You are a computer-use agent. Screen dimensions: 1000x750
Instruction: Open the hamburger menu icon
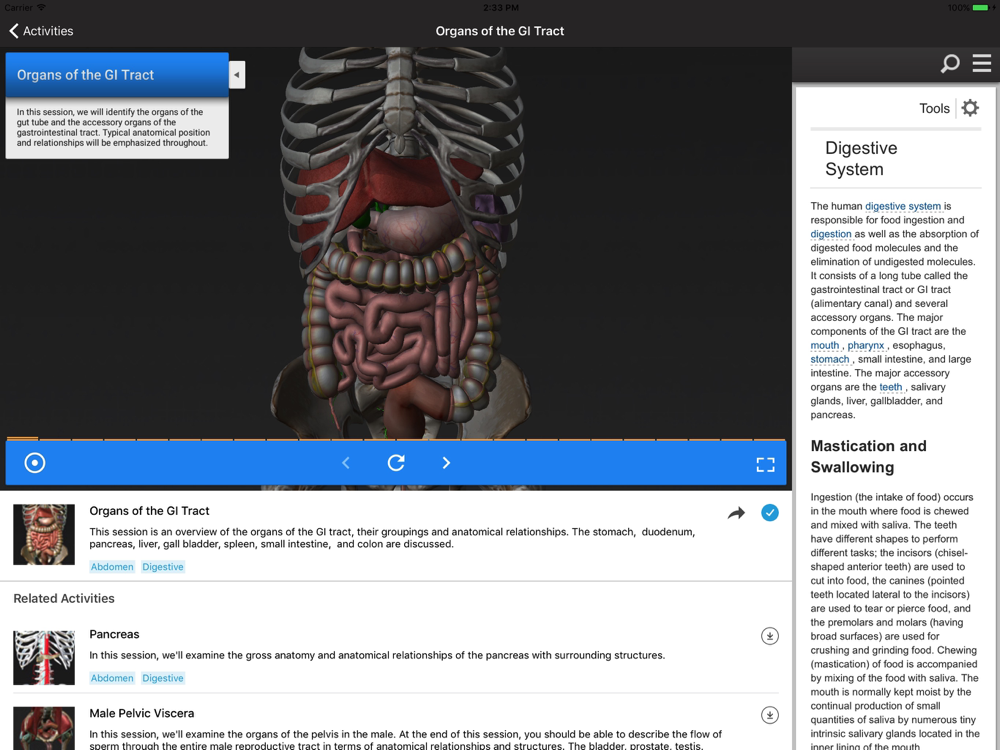tap(982, 64)
